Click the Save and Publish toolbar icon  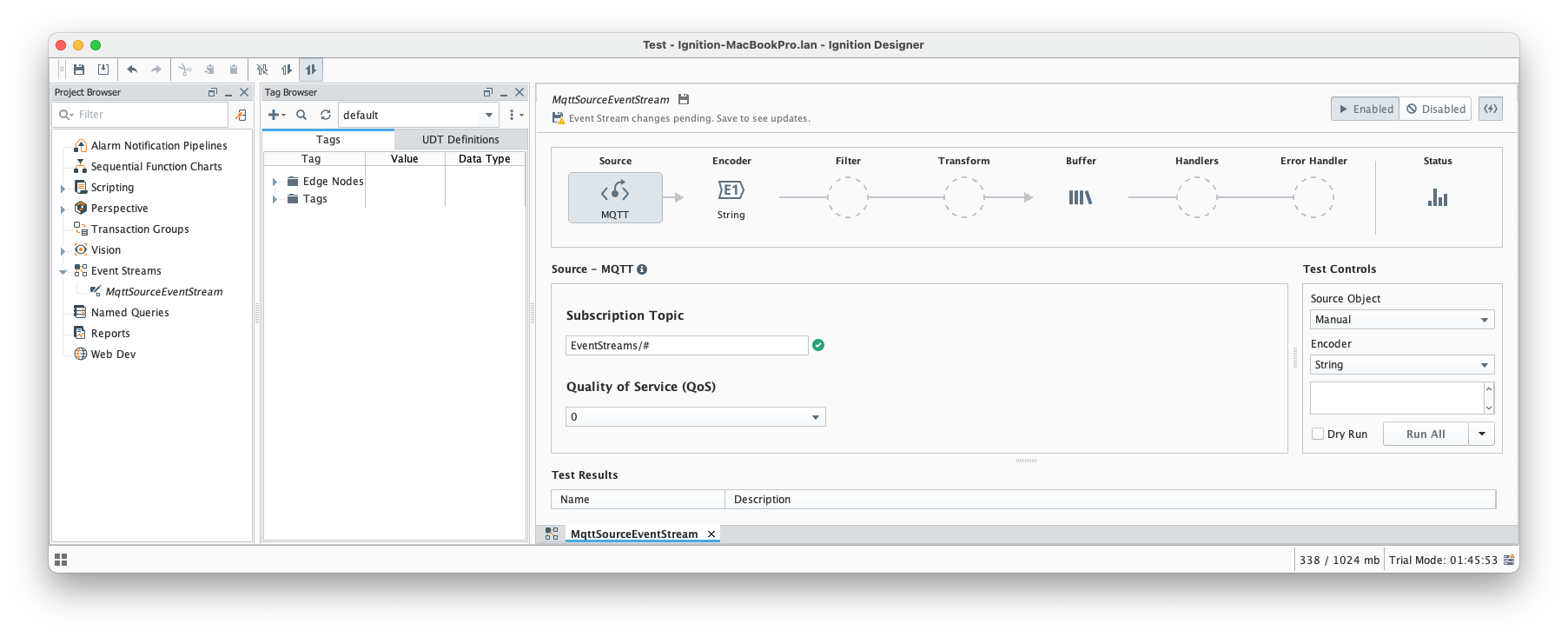(x=103, y=70)
